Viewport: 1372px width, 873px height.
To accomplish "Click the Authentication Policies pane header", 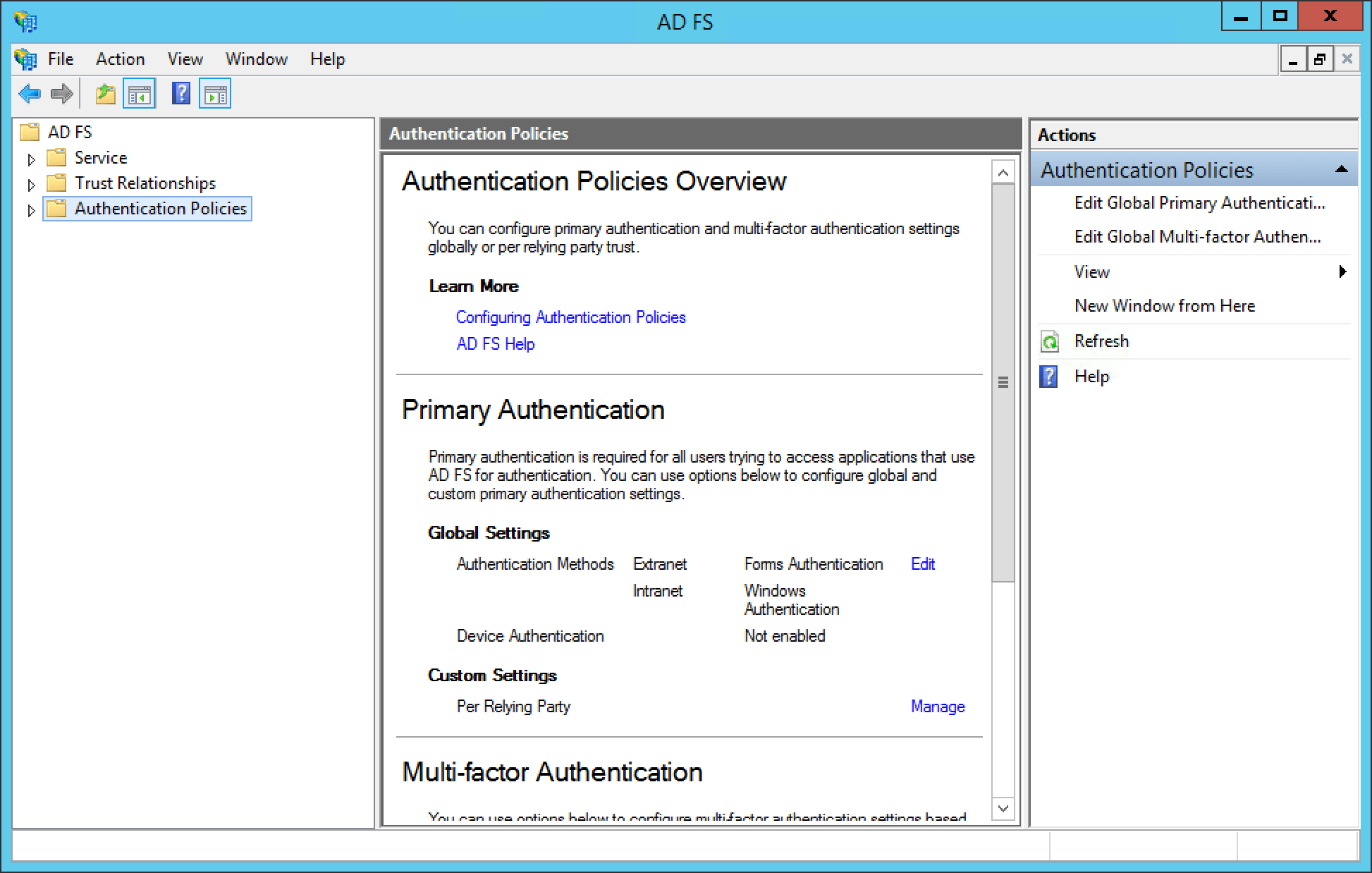I will click(701, 134).
